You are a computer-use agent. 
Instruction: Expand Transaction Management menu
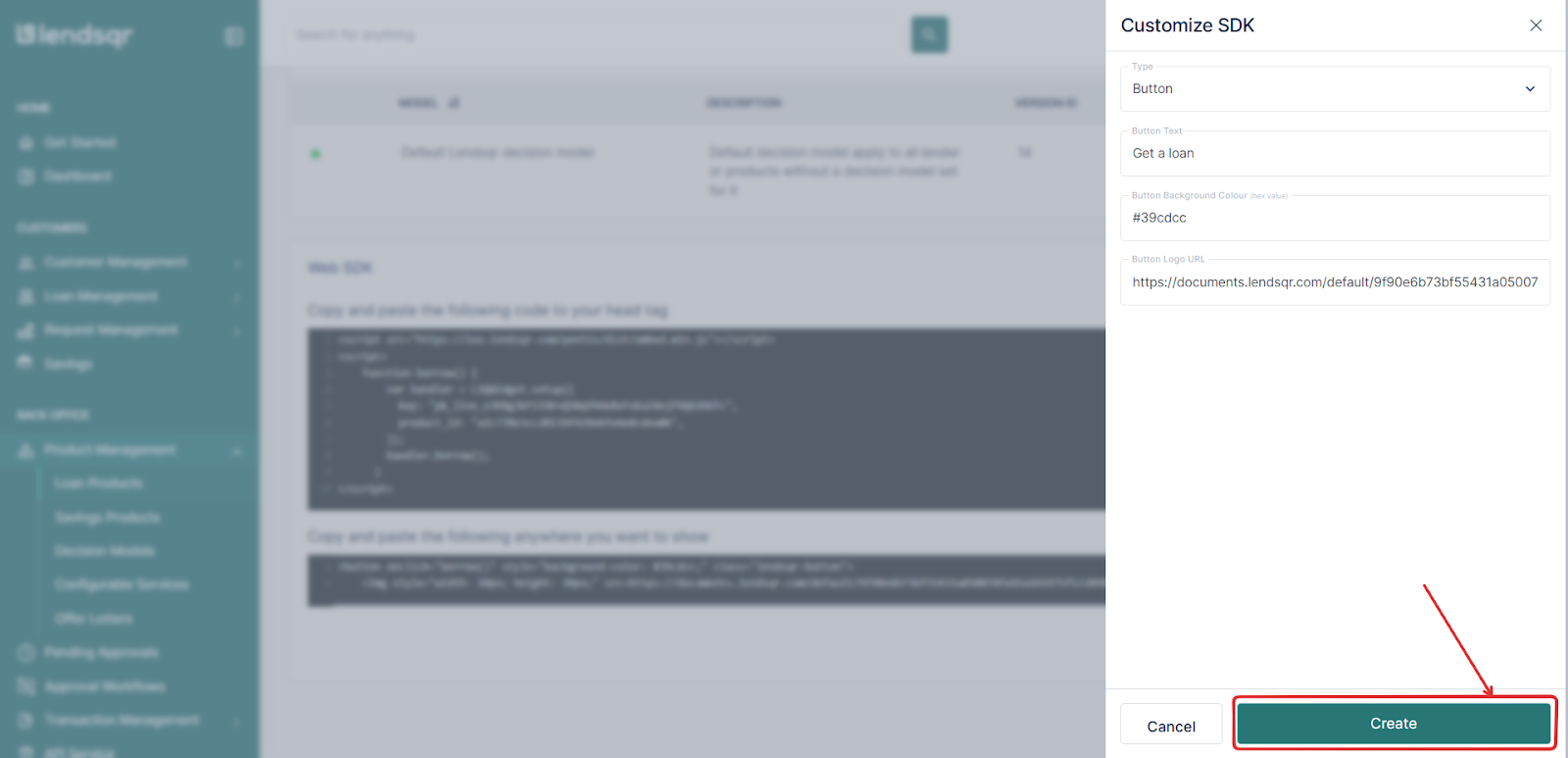(x=129, y=720)
